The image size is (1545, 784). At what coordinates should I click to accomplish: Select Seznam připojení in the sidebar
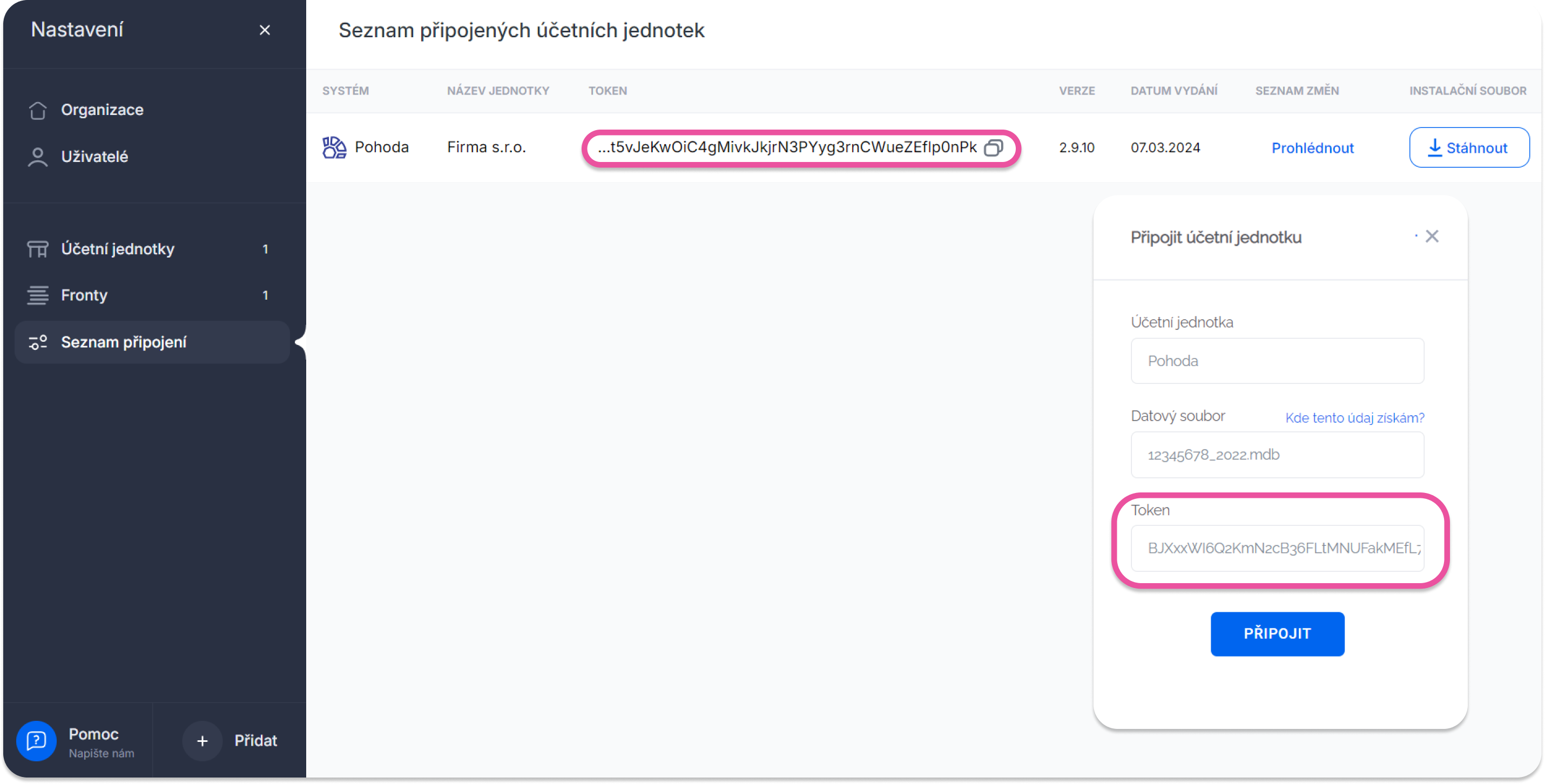point(152,342)
